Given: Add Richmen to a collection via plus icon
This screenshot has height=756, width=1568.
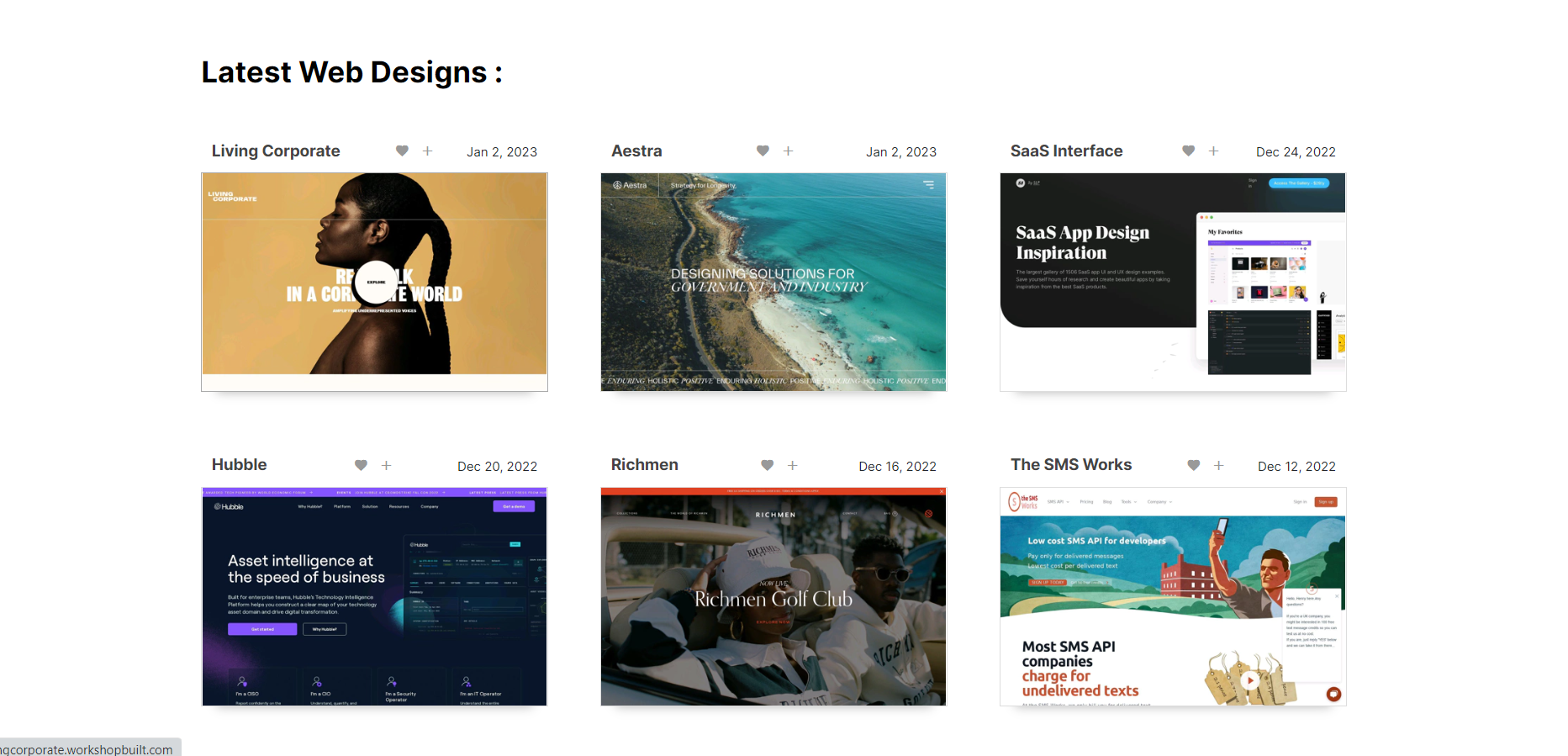Looking at the screenshot, I should [792, 465].
